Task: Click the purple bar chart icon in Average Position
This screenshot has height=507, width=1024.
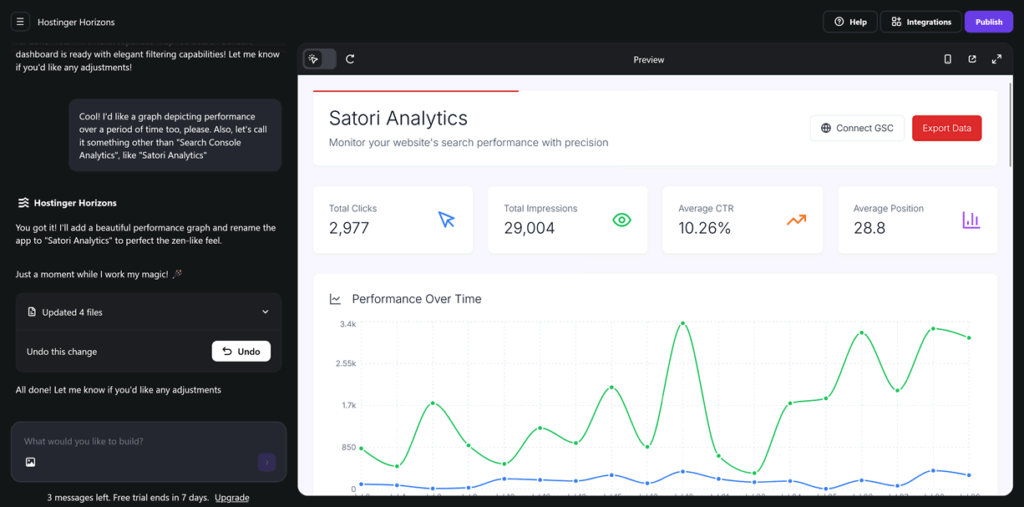Action: tap(971, 220)
